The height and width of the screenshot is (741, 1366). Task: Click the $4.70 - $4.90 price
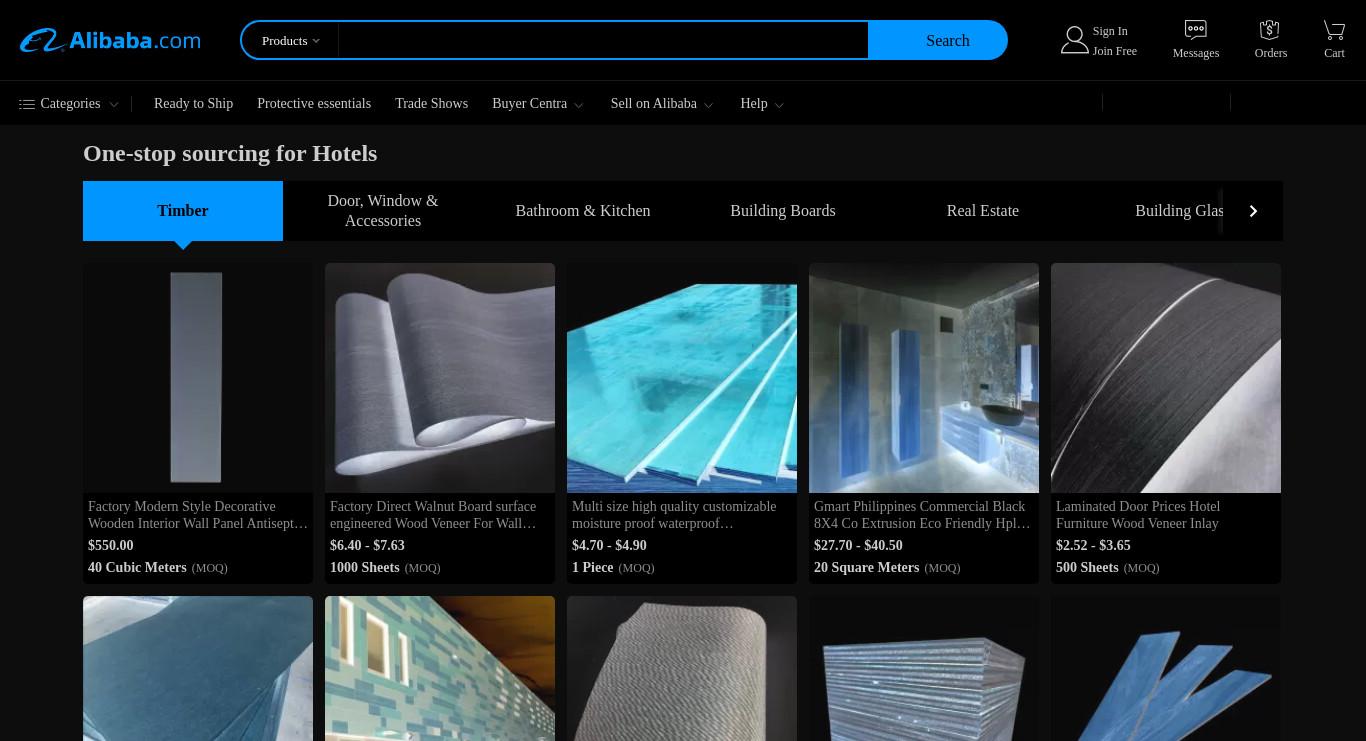[609, 546]
